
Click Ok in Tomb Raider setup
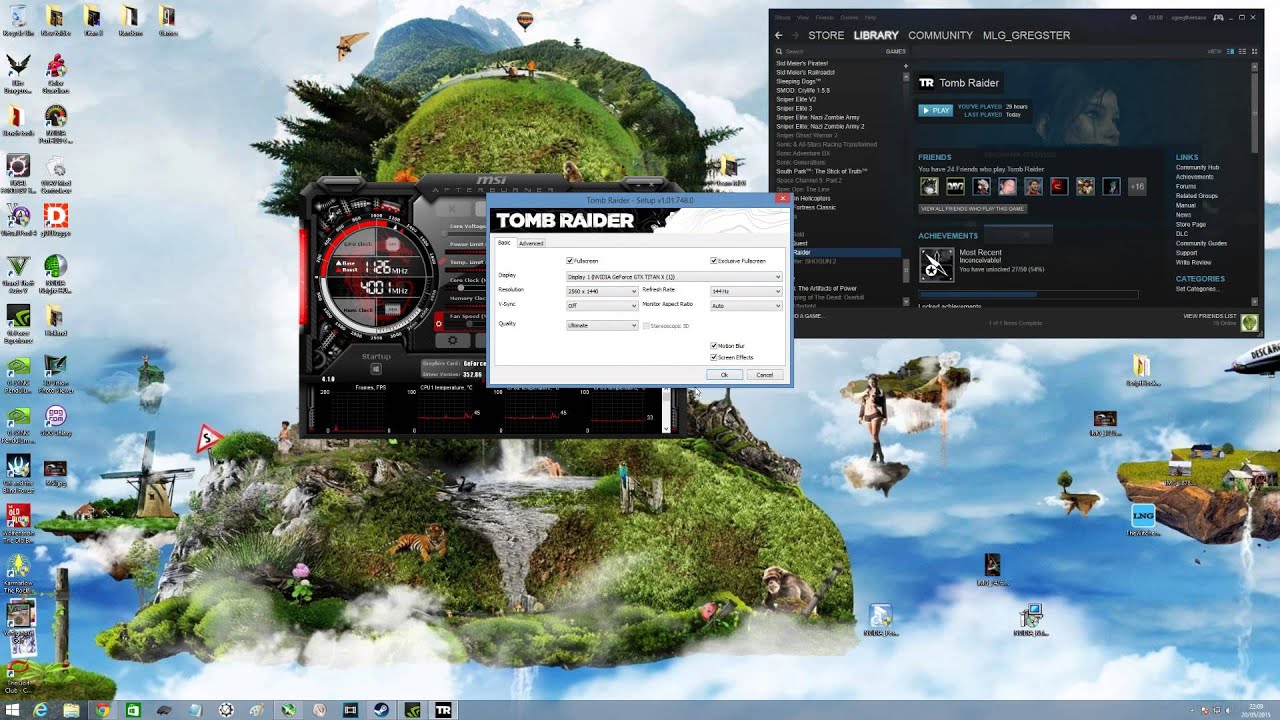tap(724, 375)
